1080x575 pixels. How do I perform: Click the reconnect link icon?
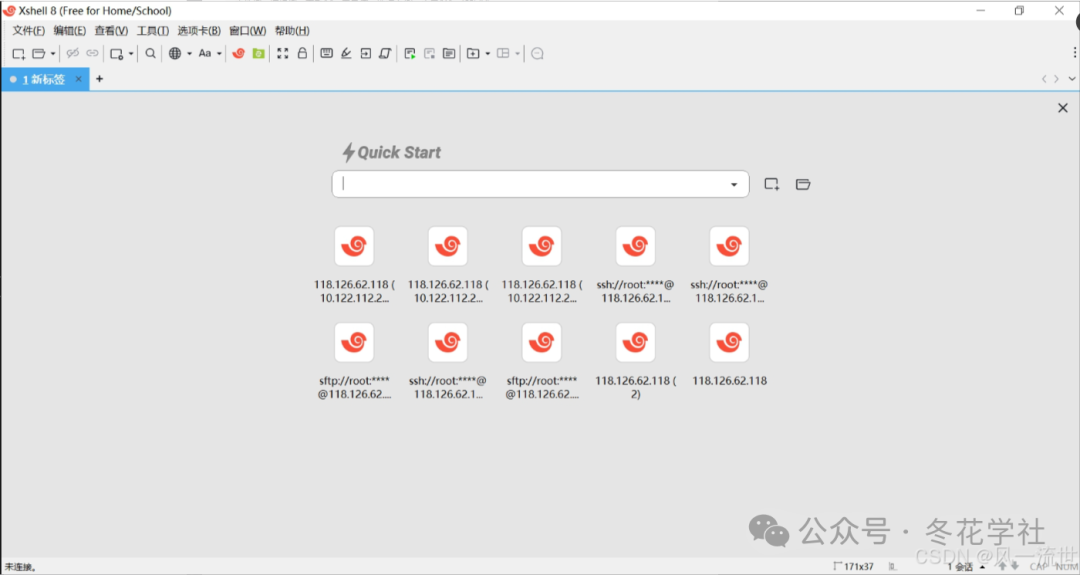click(x=92, y=54)
